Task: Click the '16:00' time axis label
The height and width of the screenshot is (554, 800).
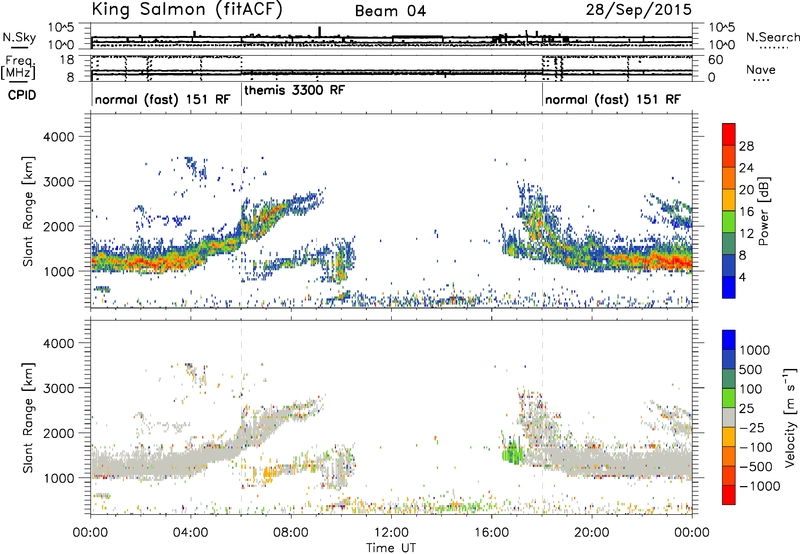Action: click(491, 533)
